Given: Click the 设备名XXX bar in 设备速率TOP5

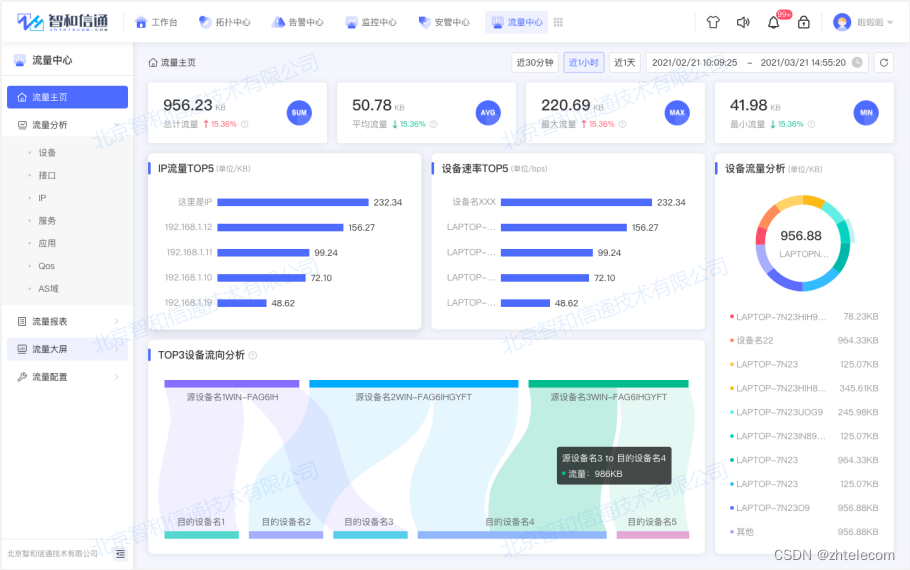Looking at the screenshot, I should pyautogui.click(x=576, y=203).
